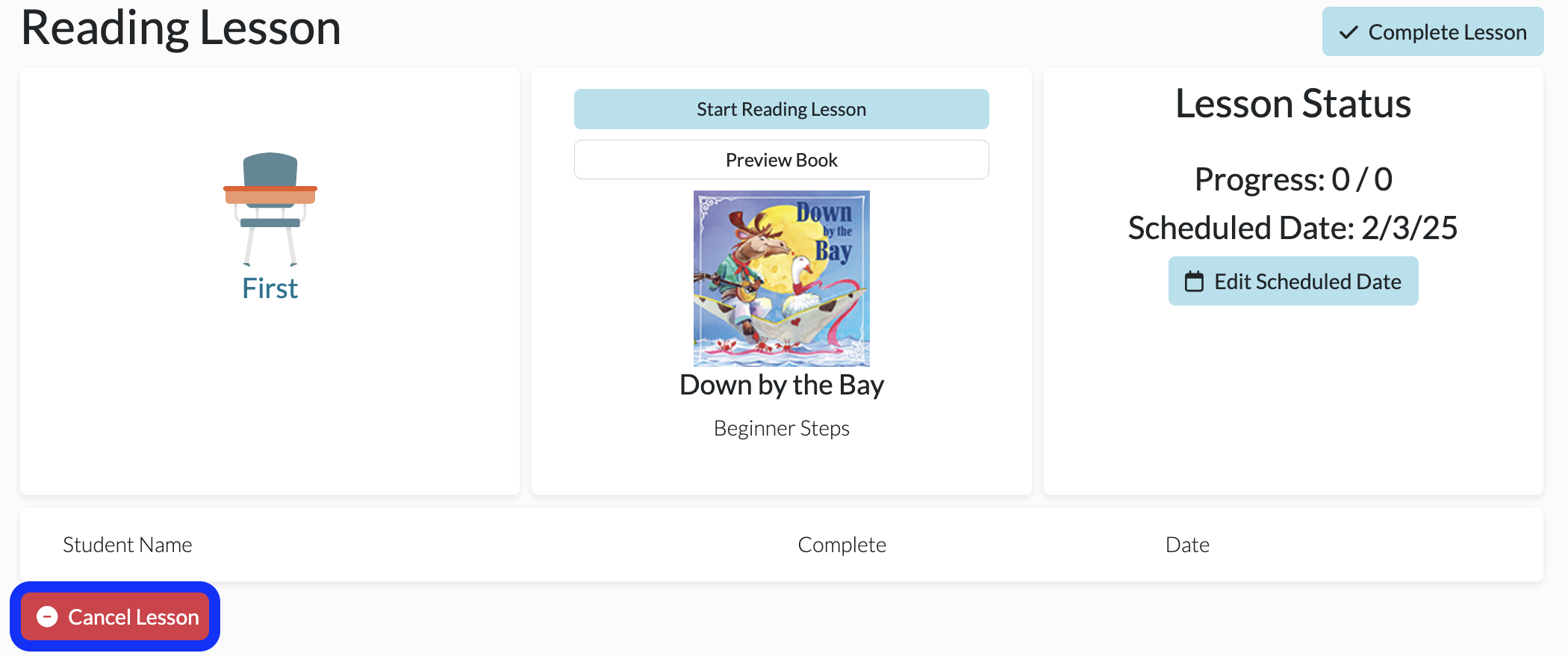
Task: Cancel the lesson
Action: tap(115, 616)
